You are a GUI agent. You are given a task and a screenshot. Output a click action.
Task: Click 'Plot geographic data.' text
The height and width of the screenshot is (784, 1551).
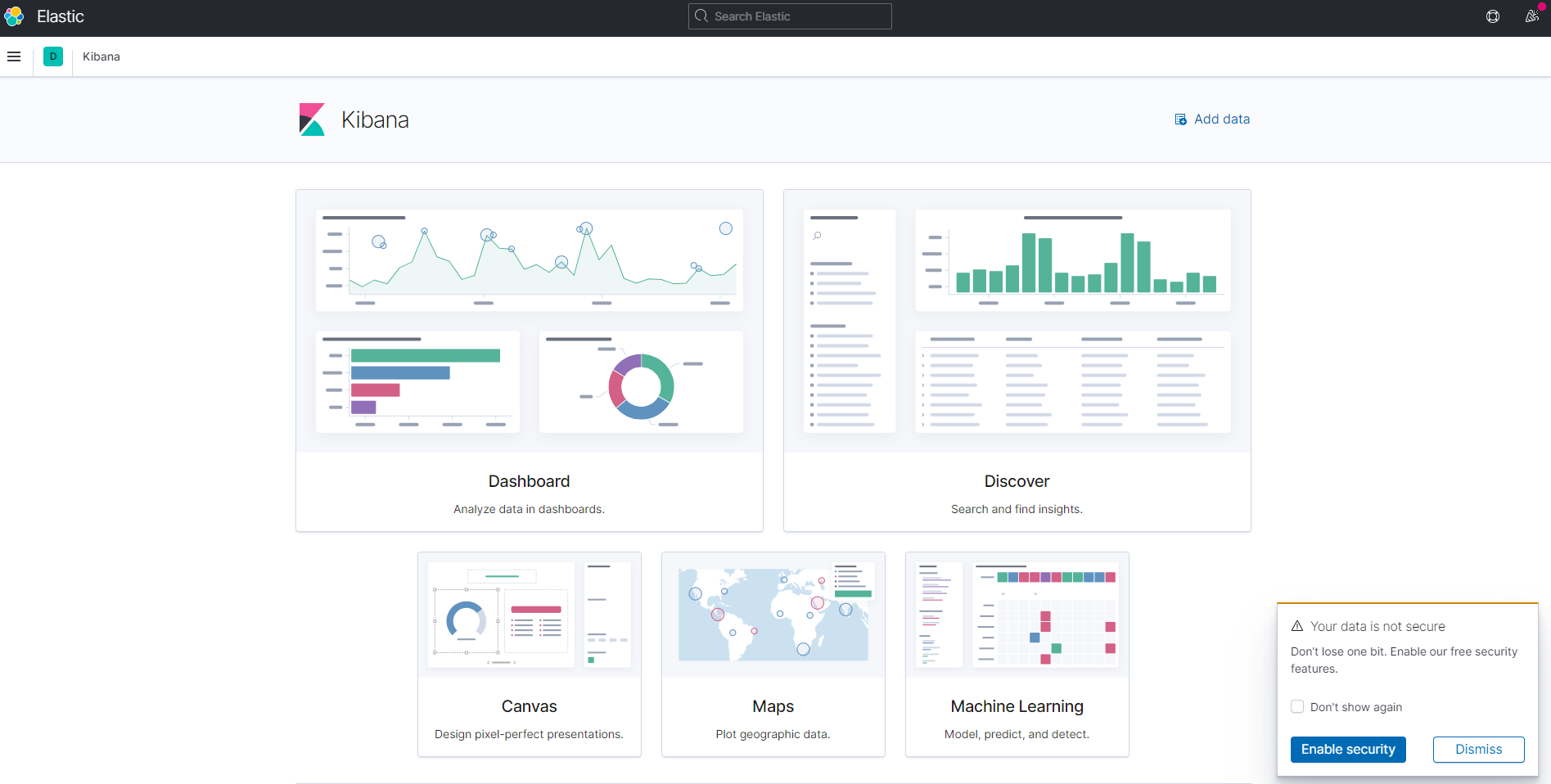point(773,734)
